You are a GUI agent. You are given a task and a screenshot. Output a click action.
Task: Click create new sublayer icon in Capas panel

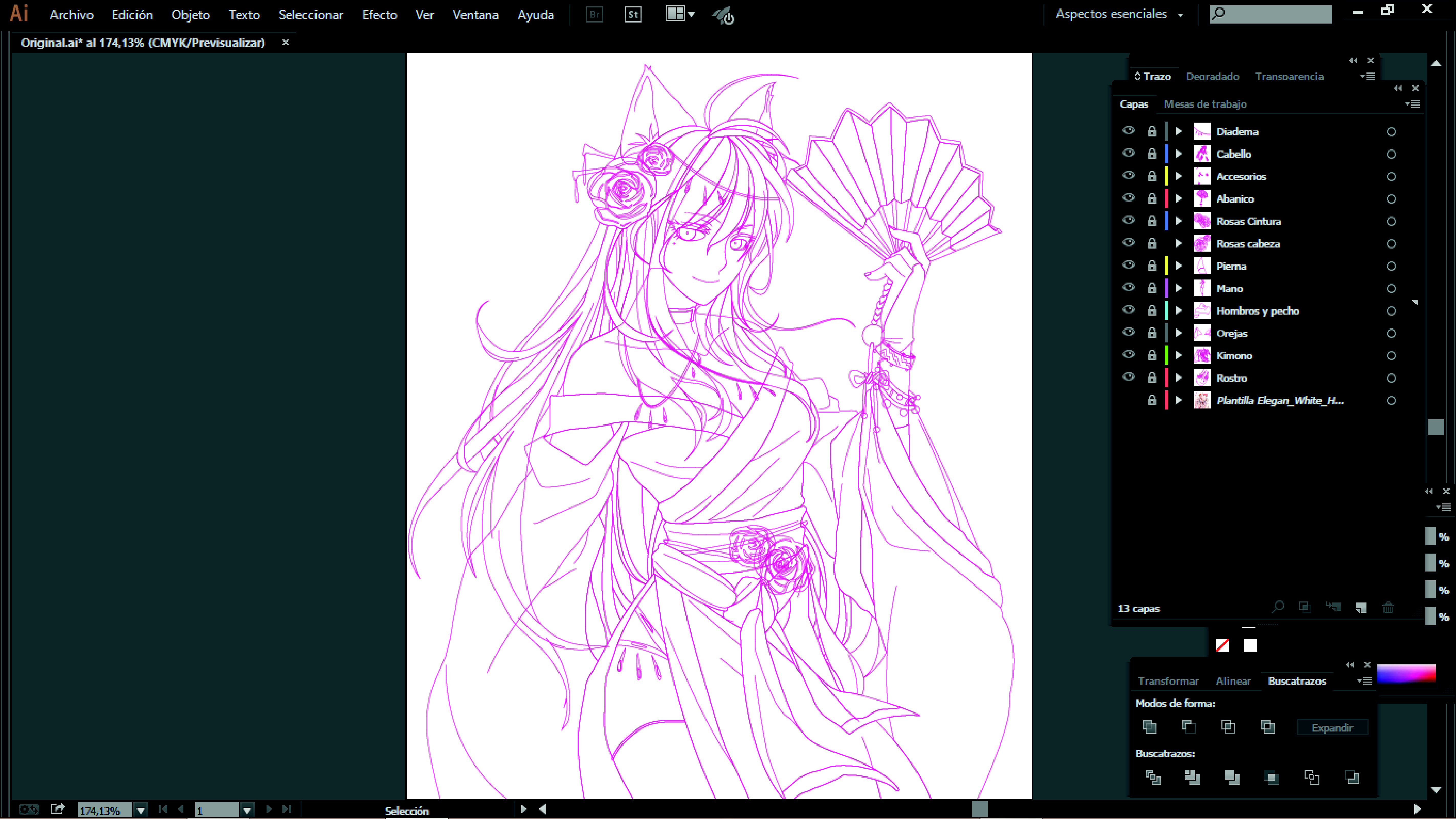[1333, 607]
